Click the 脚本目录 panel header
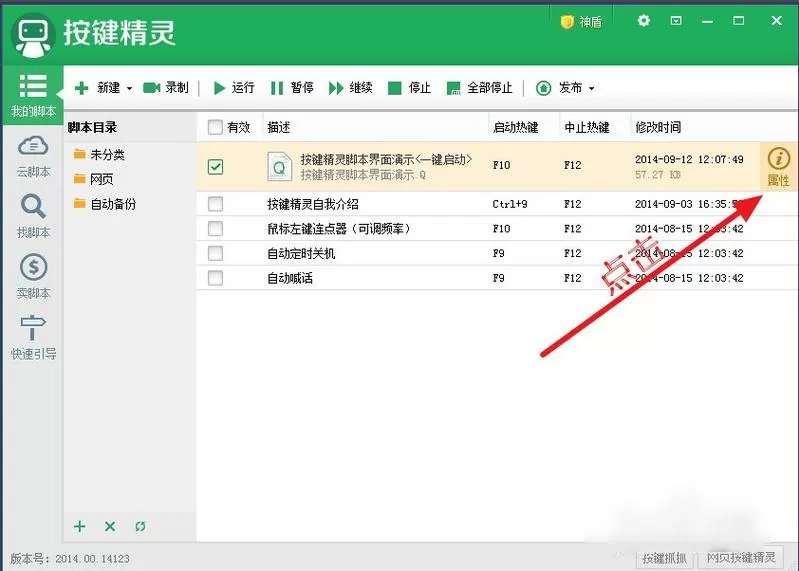The height and width of the screenshot is (571, 799). pos(92,127)
